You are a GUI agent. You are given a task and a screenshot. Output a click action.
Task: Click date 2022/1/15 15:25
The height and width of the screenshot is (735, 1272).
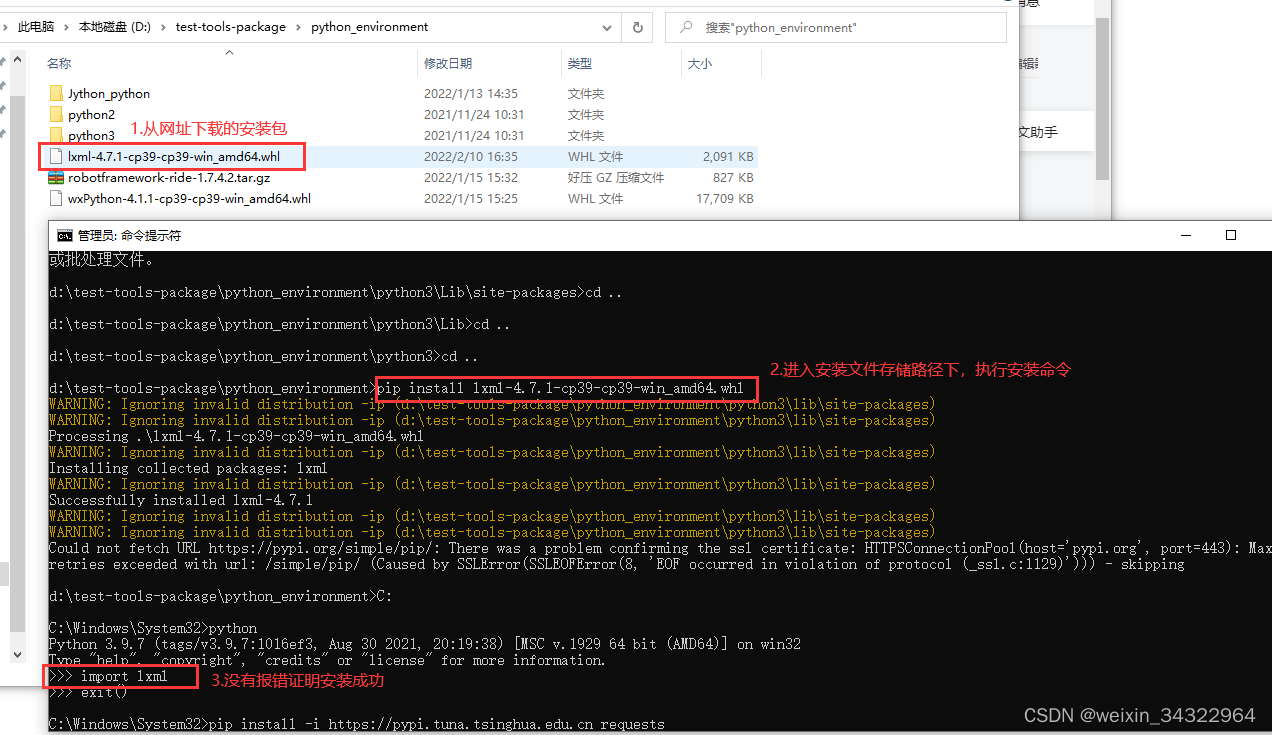point(471,199)
